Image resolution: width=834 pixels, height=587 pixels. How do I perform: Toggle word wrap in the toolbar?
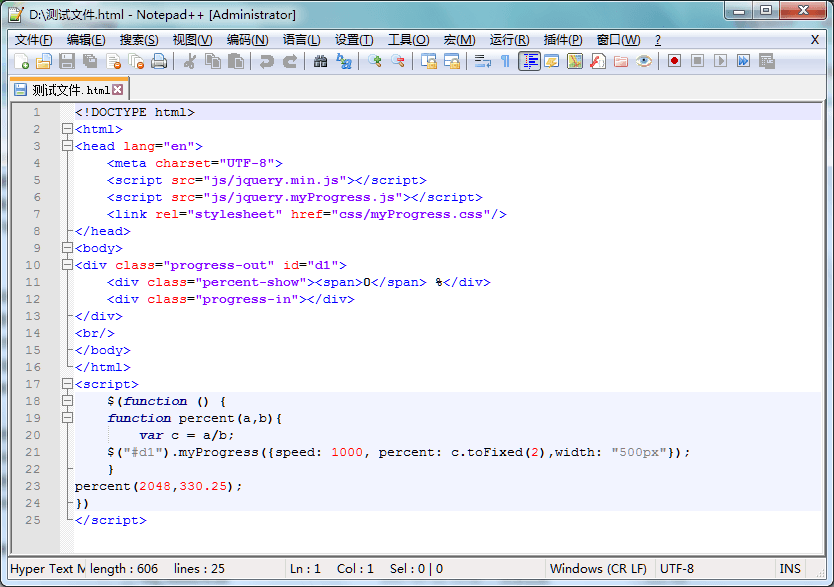click(x=482, y=62)
